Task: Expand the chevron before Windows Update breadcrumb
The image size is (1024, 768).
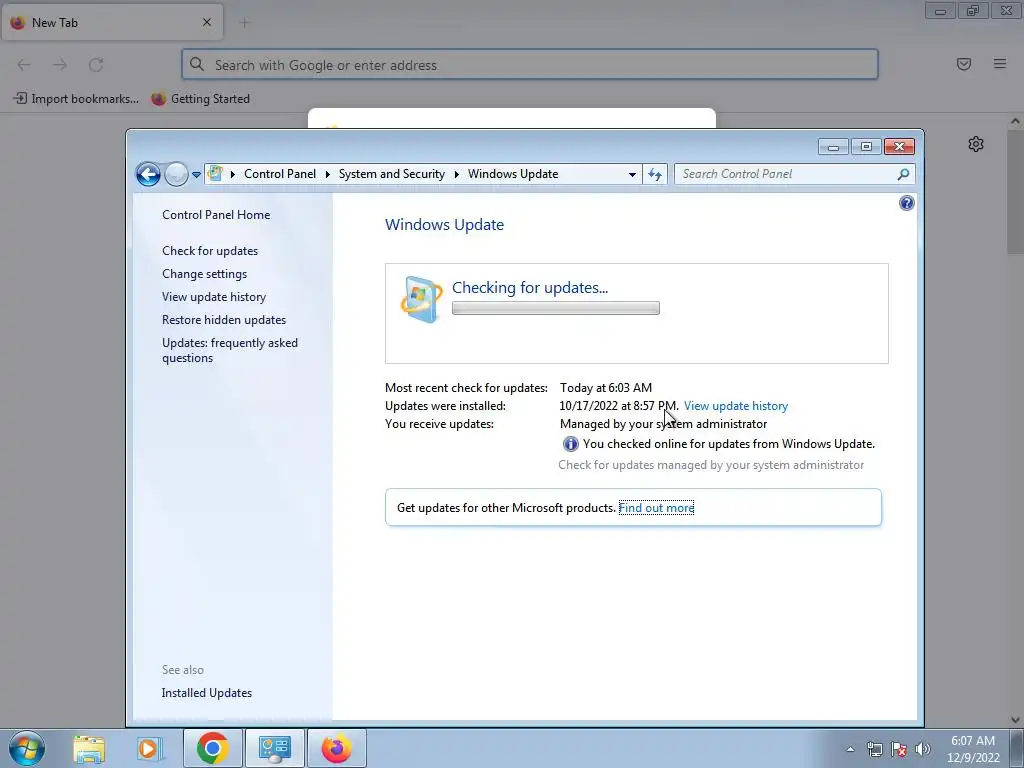Action: coord(456,174)
